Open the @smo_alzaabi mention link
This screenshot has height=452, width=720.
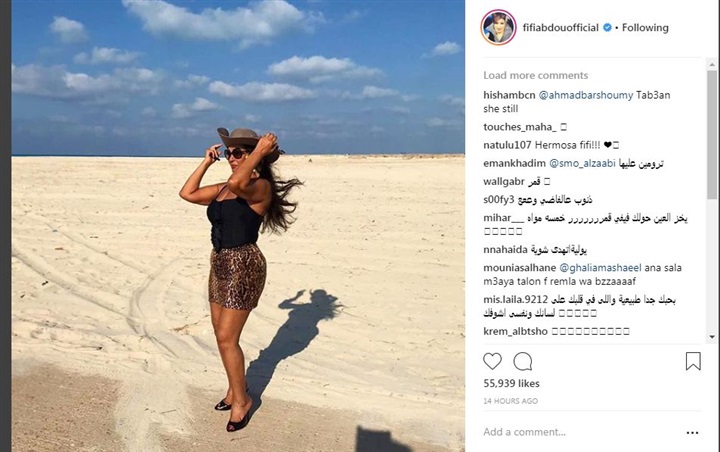point(582,164)
